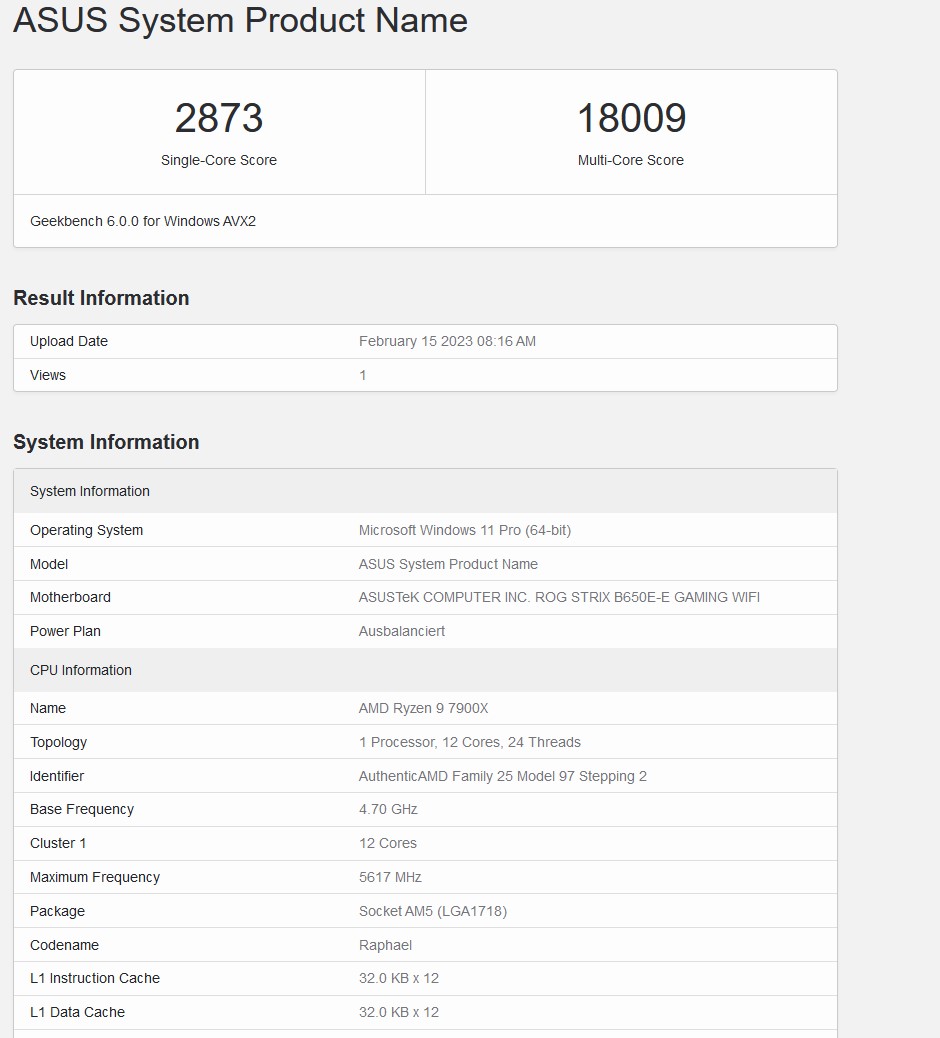Select the L1 Data Cache '32.0 KB x 12' value

399,1012
